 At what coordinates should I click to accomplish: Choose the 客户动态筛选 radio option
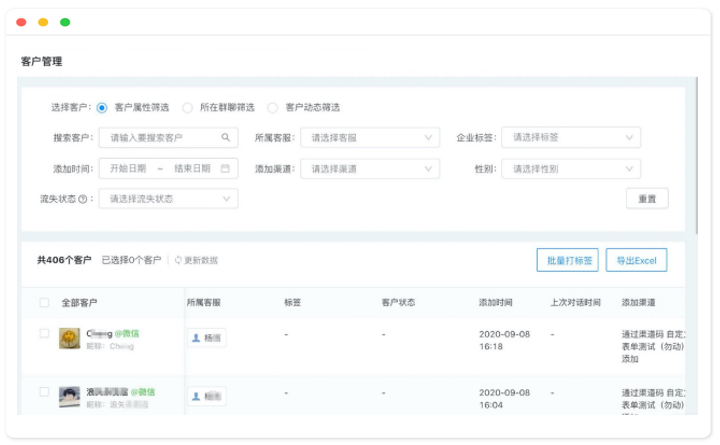click(x=273, y=107)
